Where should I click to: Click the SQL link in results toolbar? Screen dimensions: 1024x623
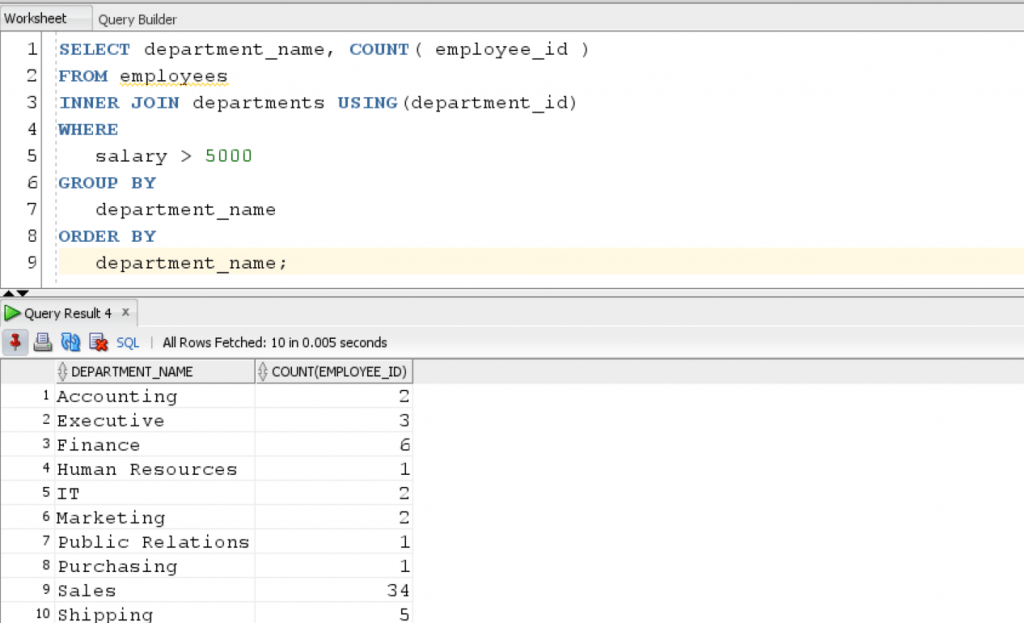point(128,342)
